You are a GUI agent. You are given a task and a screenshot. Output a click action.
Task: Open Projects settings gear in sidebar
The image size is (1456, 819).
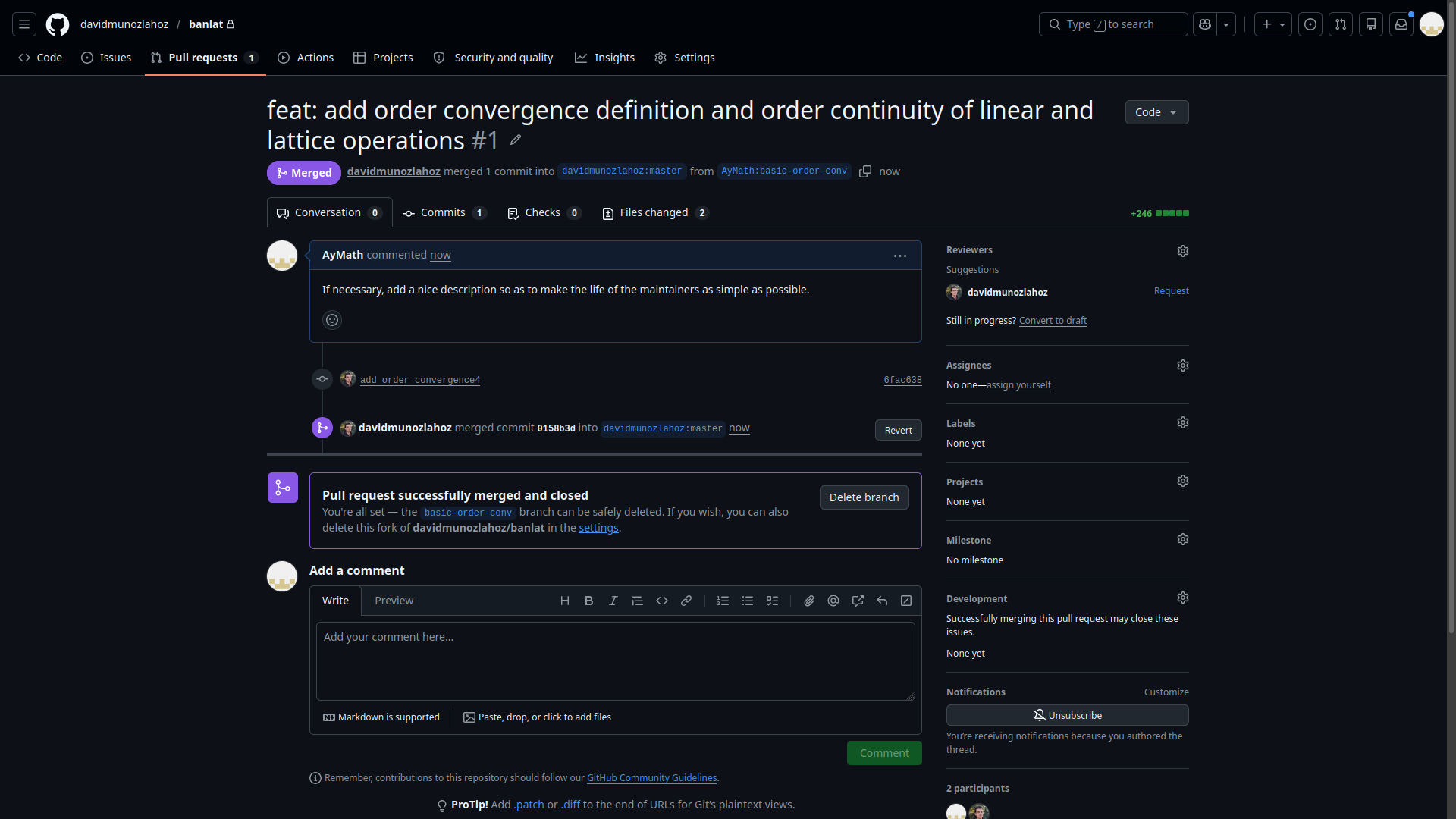(1183, 481)
